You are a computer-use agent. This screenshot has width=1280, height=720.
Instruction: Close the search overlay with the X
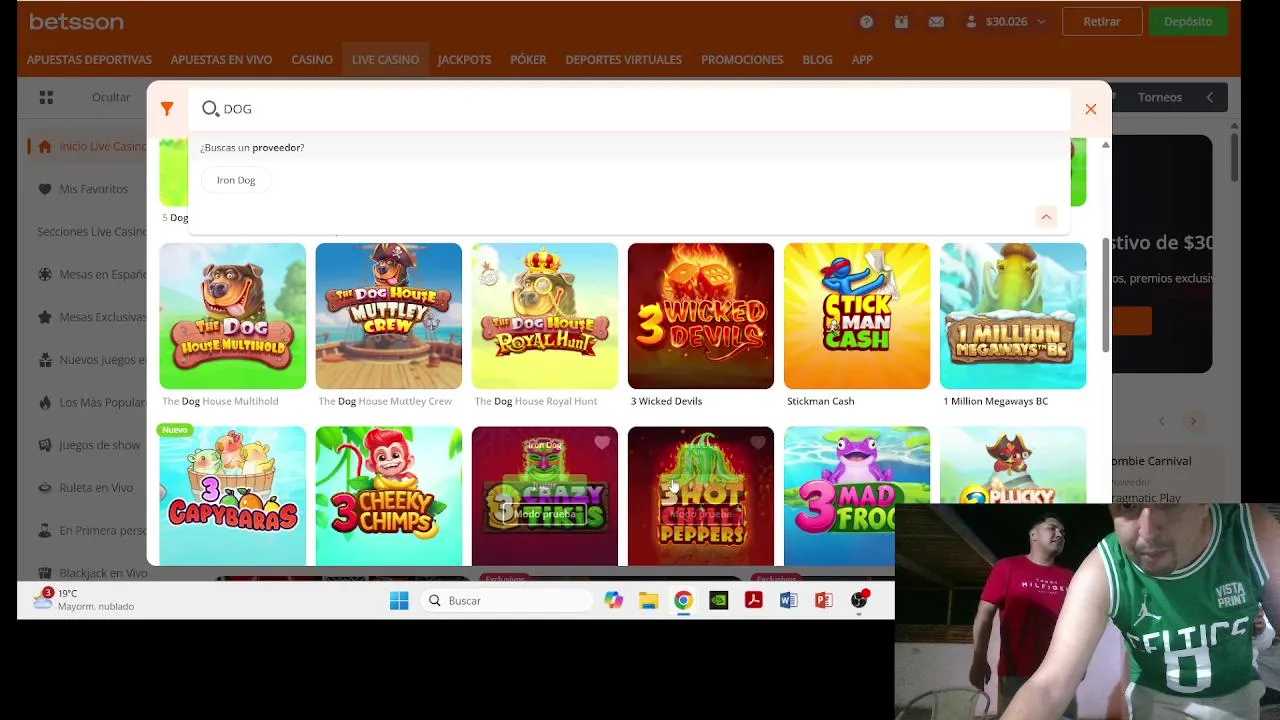click(1091, 109)
